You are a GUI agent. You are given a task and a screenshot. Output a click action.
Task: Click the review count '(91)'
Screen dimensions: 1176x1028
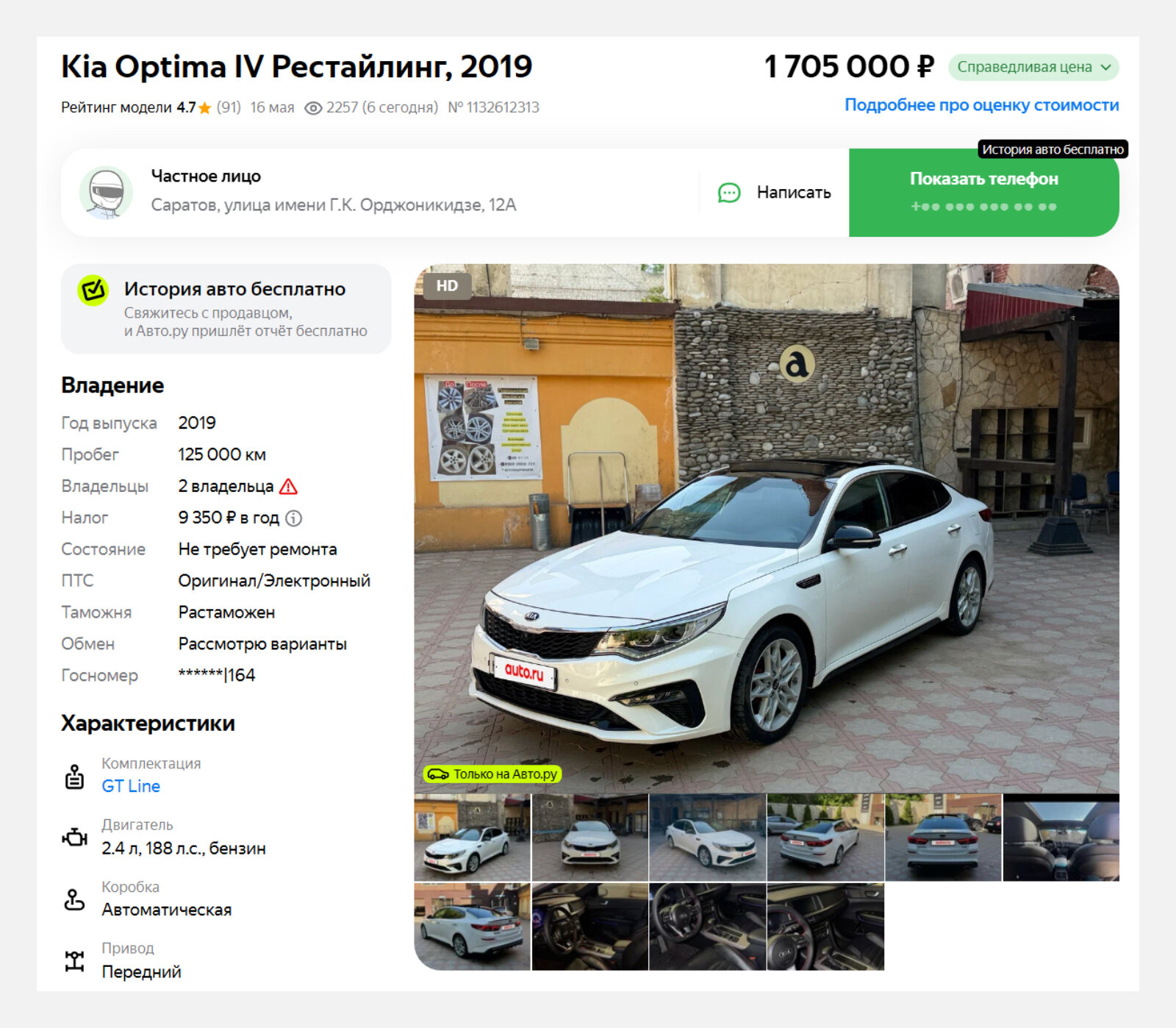(229, 108)
